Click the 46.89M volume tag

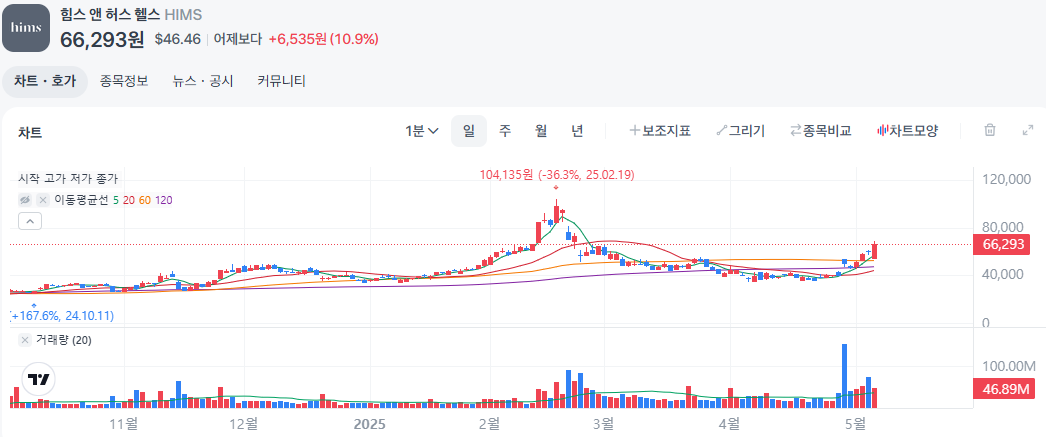point(1002,388)
